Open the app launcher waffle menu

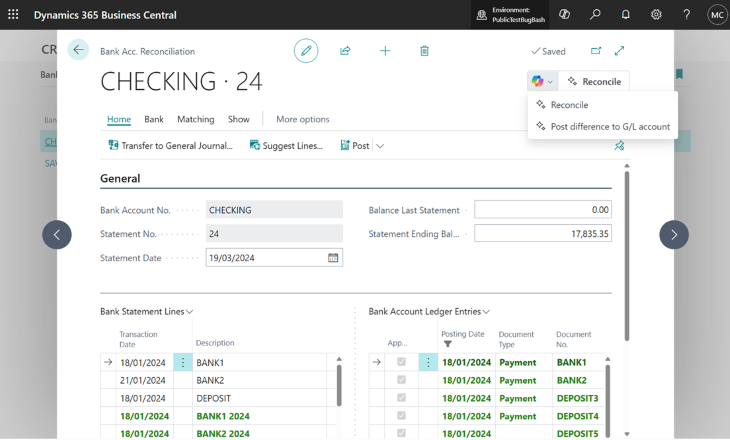[13, 14]
